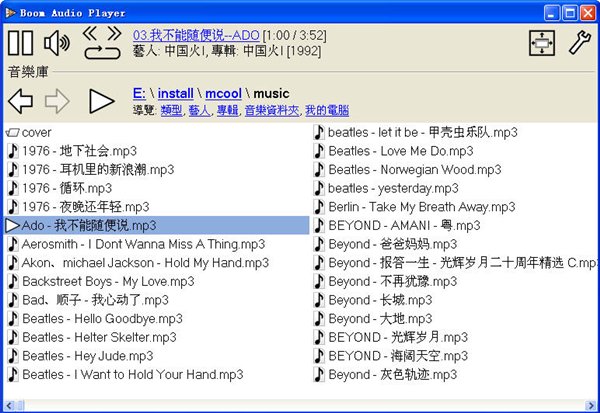
Task: Select Beatles - Love Me Do.mp3
Action: tap(394, 151)
